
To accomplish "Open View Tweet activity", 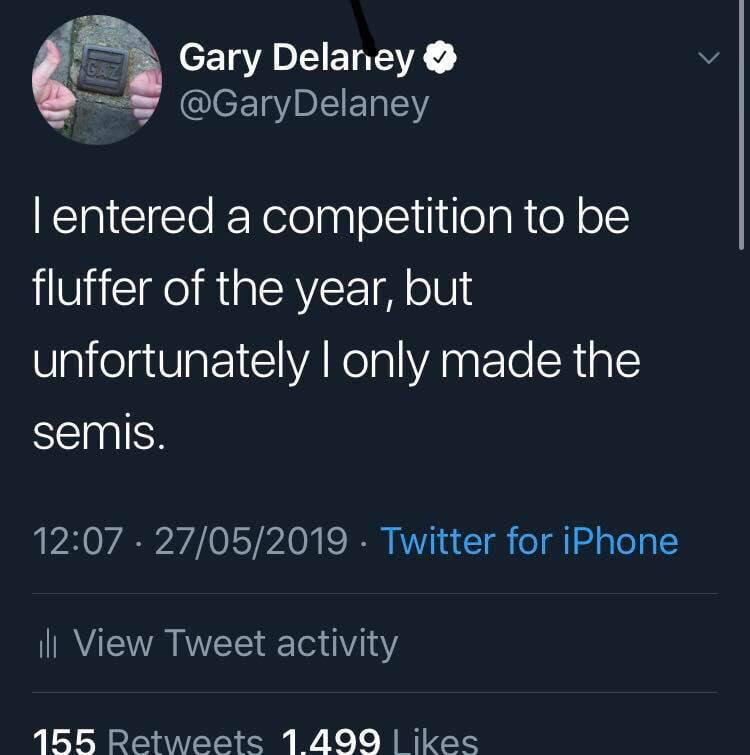I will point(235,643).
